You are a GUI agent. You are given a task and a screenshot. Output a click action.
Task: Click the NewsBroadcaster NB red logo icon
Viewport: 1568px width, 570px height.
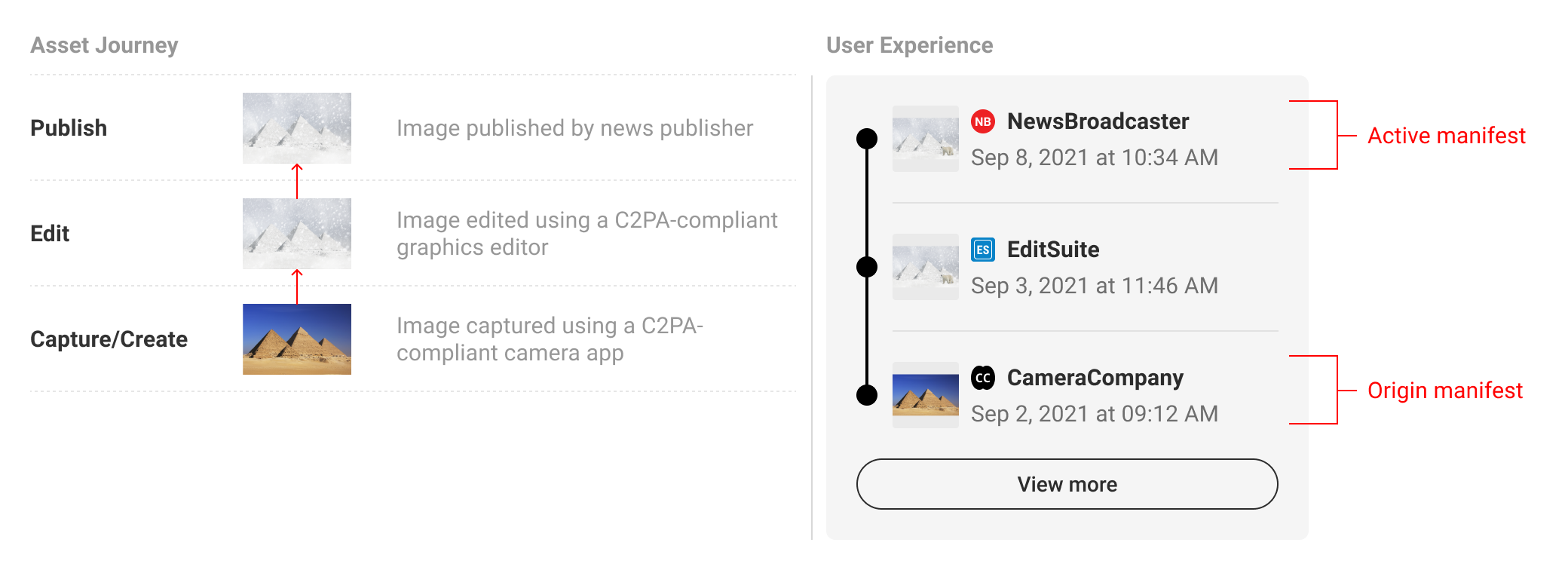tap(983, 121)
